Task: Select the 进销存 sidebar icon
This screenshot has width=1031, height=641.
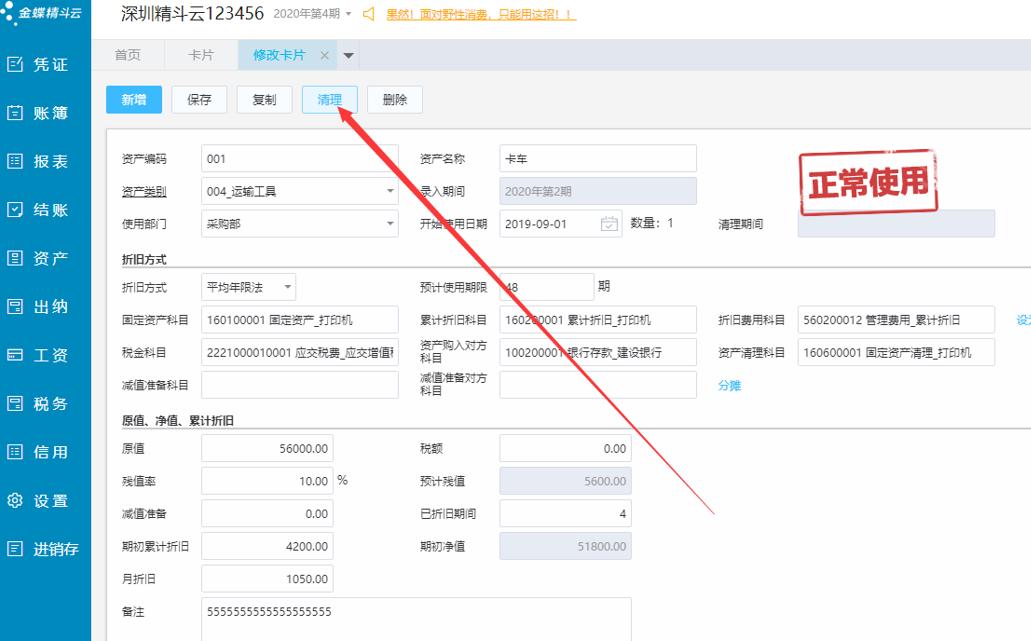Action: click(x=43, y=548)
